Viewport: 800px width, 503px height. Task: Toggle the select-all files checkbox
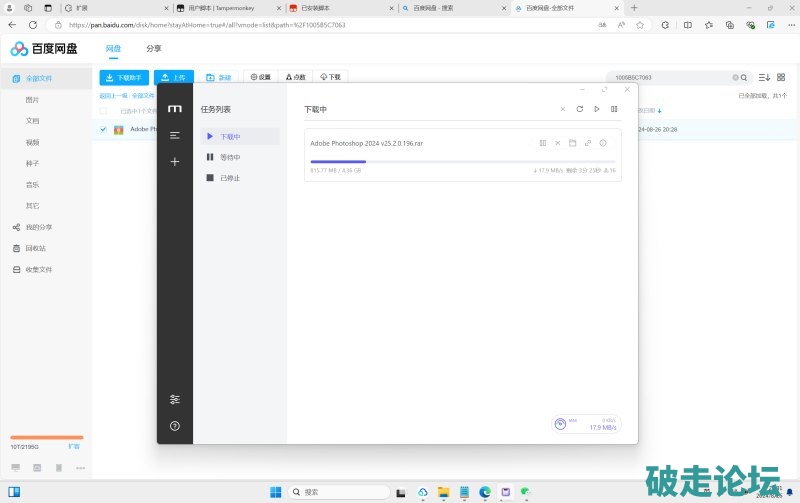click(x=103, y=111)
